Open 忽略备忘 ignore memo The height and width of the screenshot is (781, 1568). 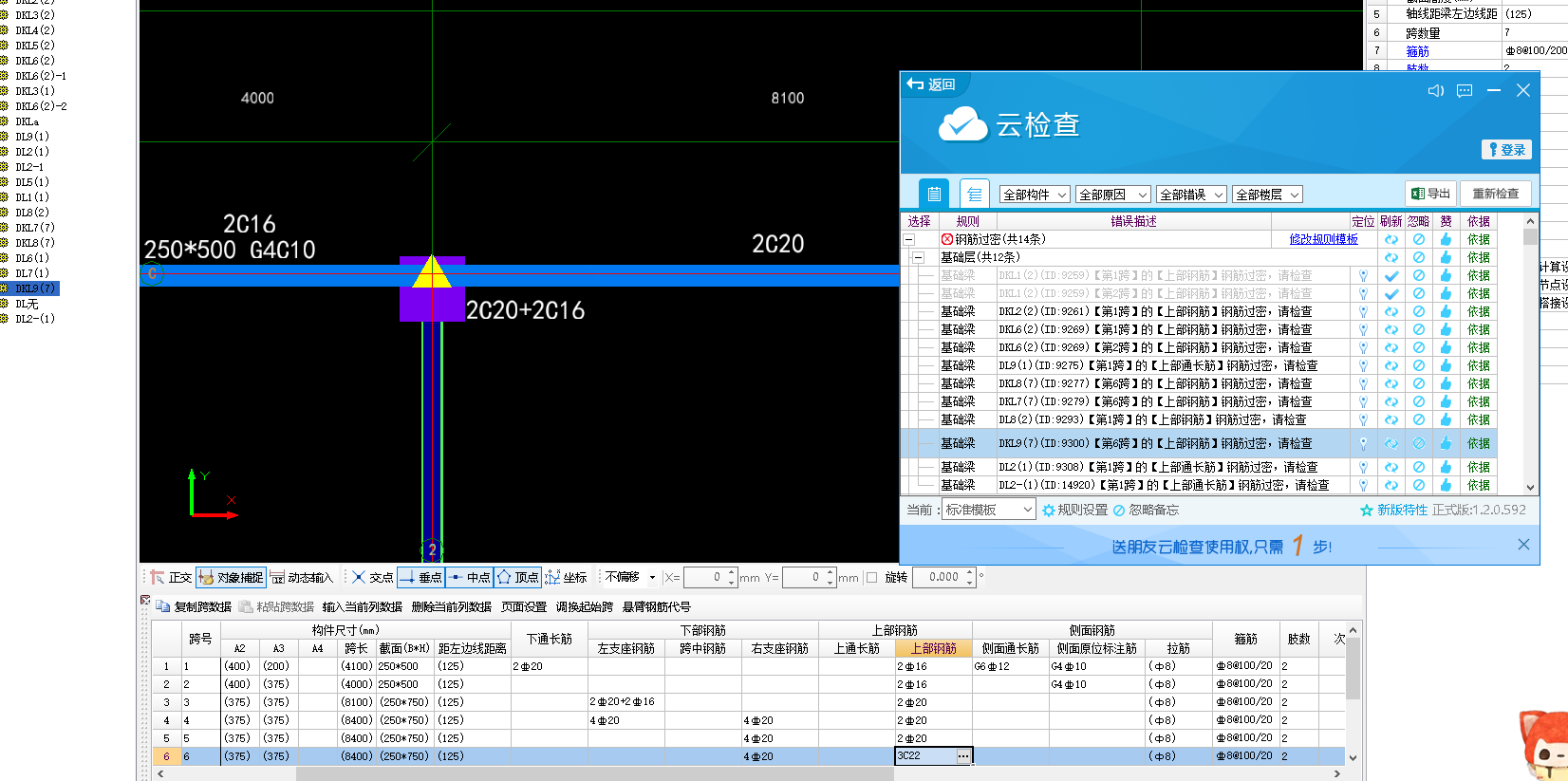point(1147,510)
